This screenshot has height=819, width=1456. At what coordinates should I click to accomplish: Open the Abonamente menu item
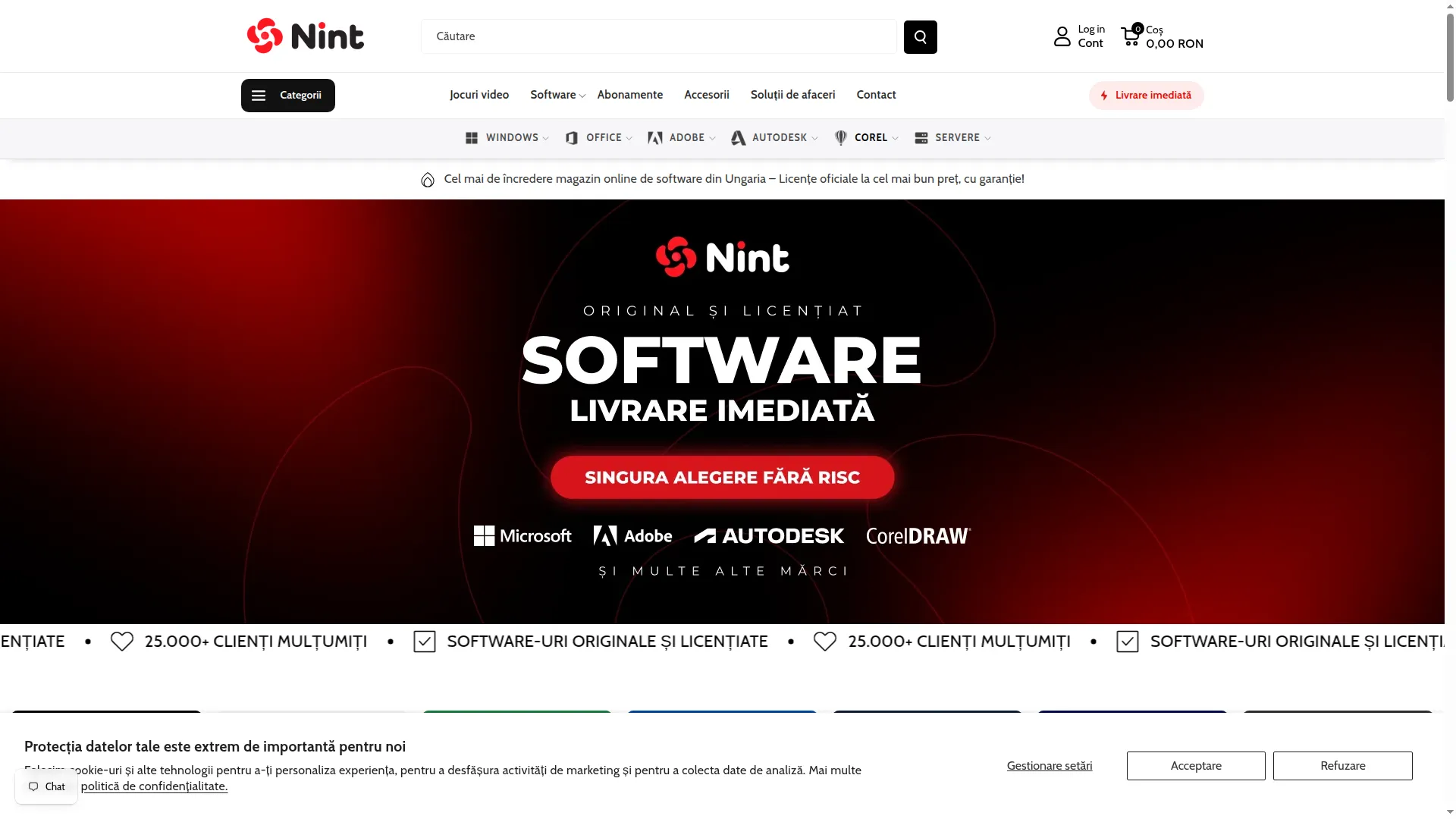click(630, 95)
